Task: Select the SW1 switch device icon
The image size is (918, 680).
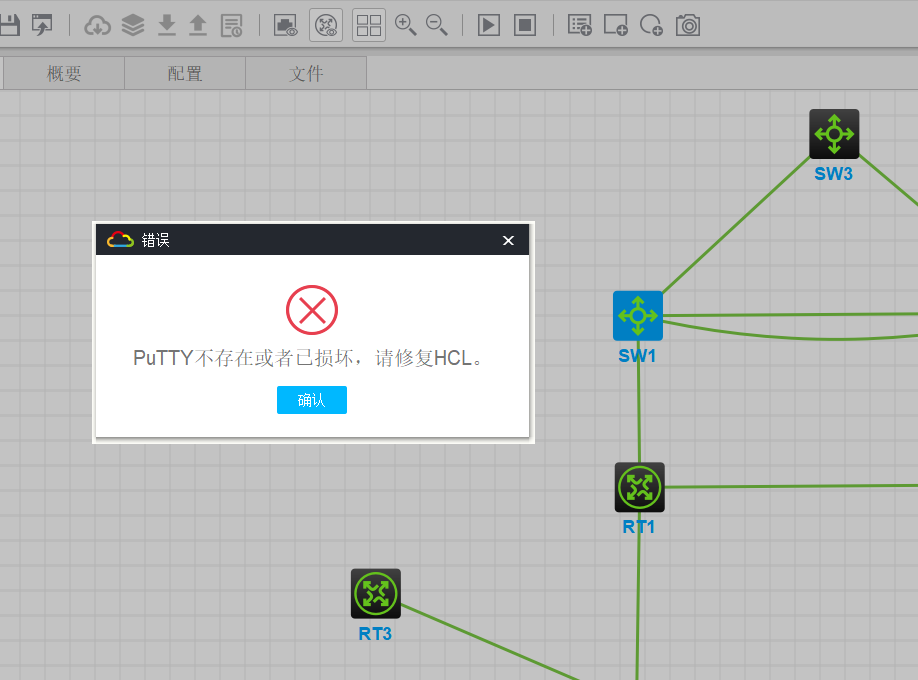Action: tap(638, 316)
